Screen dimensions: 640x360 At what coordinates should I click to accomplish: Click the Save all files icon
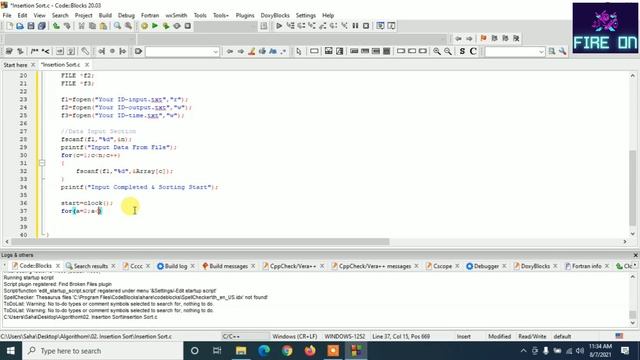click(x=42, y=26)
